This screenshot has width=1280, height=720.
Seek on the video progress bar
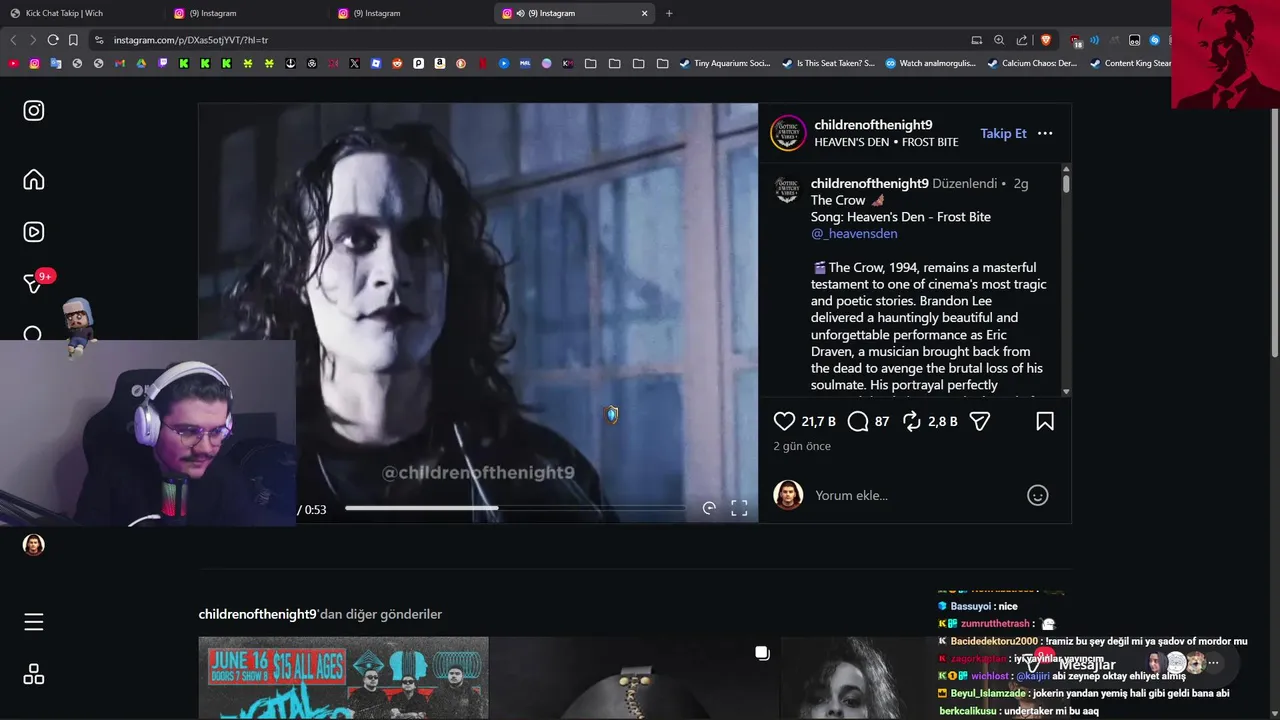tap(515, 508)
